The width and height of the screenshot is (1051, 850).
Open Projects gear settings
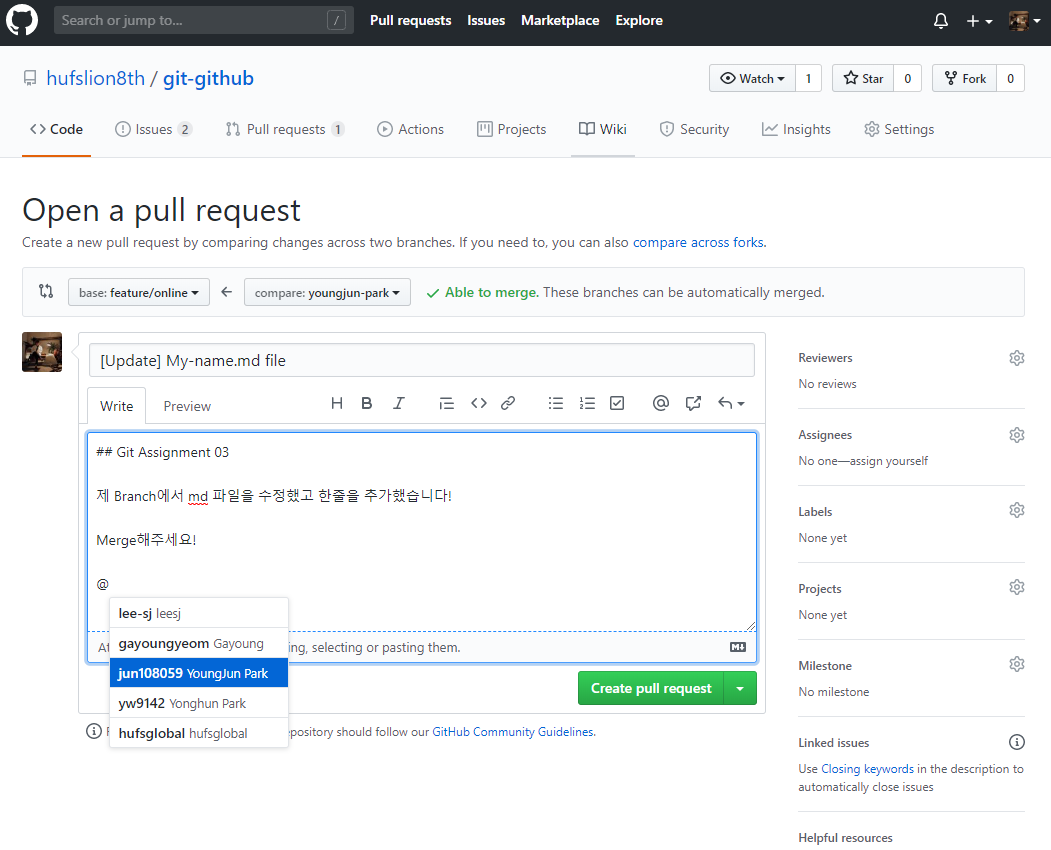tap(1016, 587)
